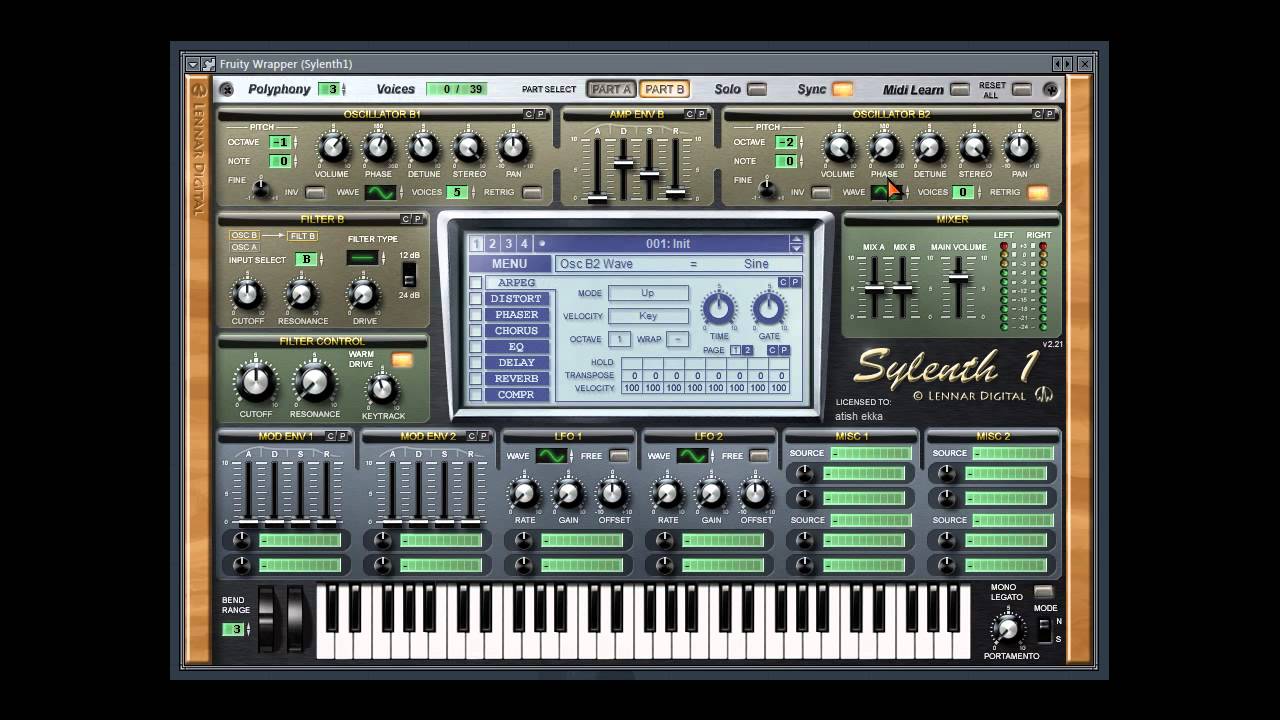Enable Free mode on LFO 1
The height and width of the screenshot is (720, 1280).
pos(619,456)
